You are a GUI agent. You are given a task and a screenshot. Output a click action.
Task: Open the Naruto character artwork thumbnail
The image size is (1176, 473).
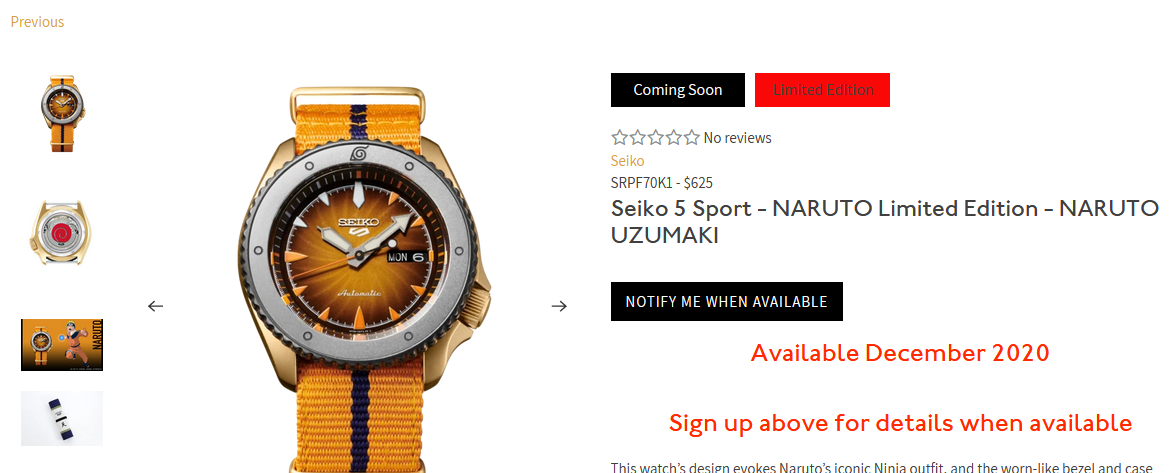tap(62, 345)
